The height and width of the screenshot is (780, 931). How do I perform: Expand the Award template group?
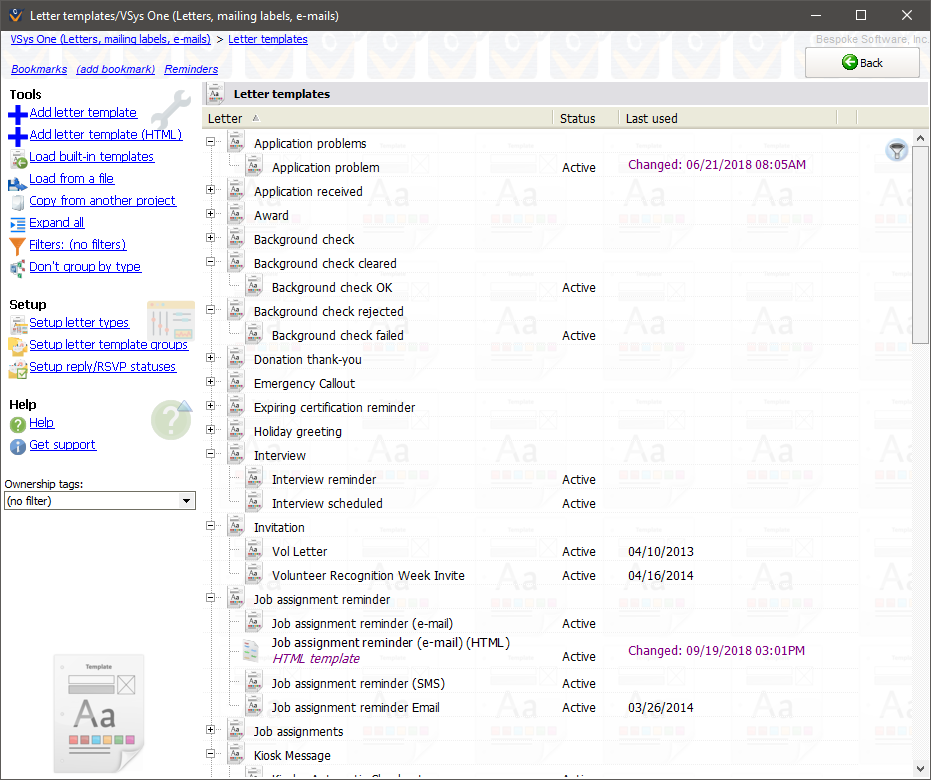[x=208, y=215]
